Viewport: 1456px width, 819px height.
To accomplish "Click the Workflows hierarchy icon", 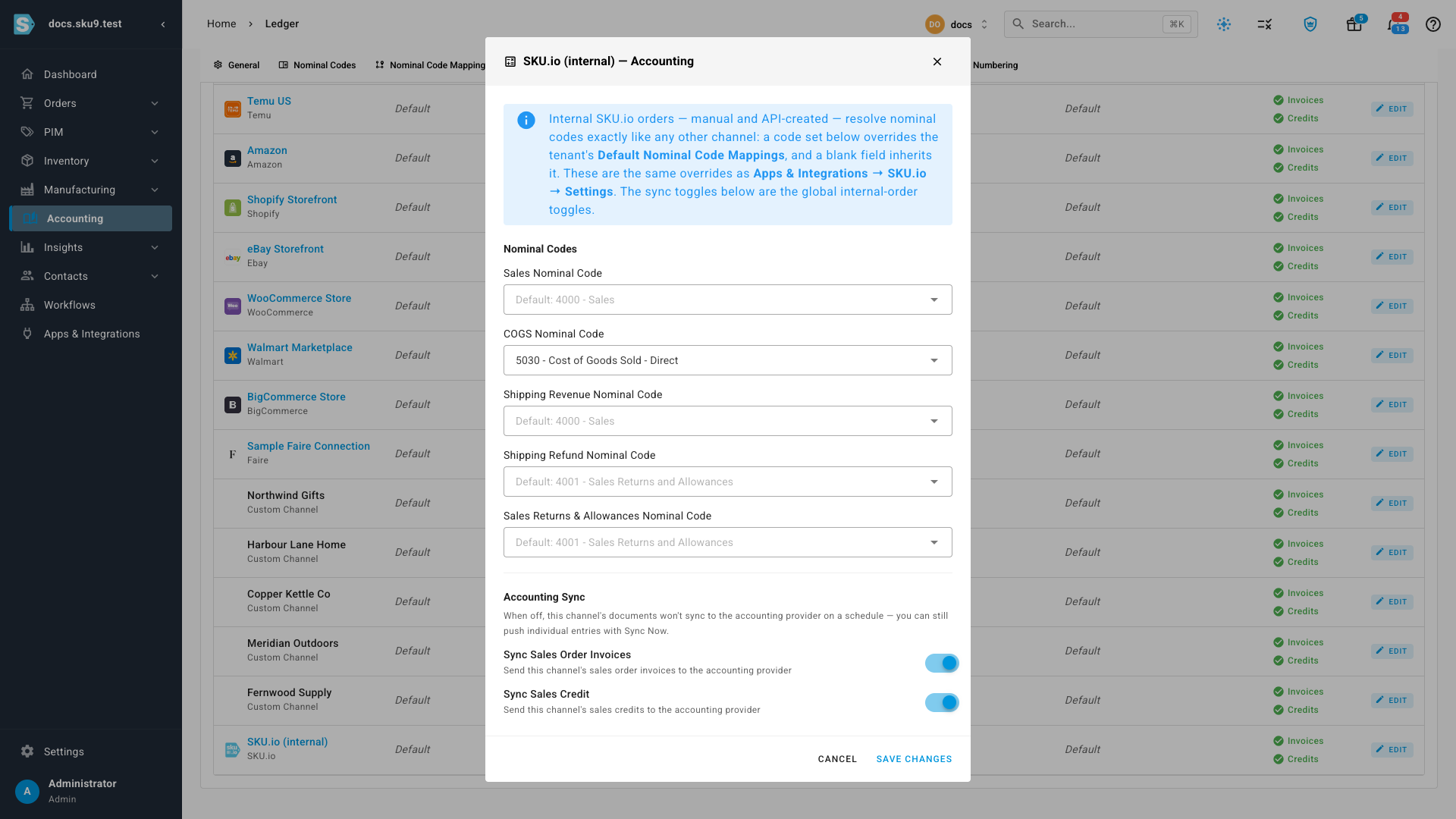I will (27, 305).
